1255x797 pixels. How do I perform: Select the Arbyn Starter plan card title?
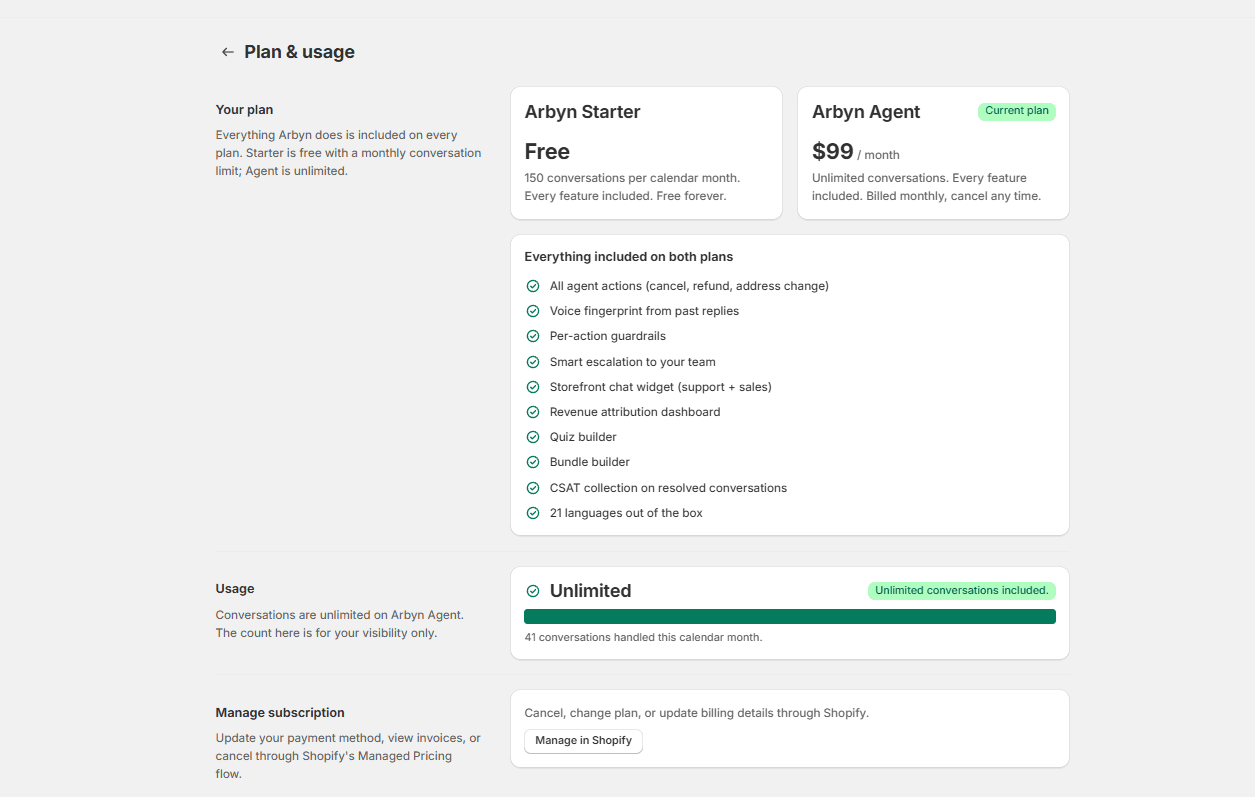coord(582,112)
